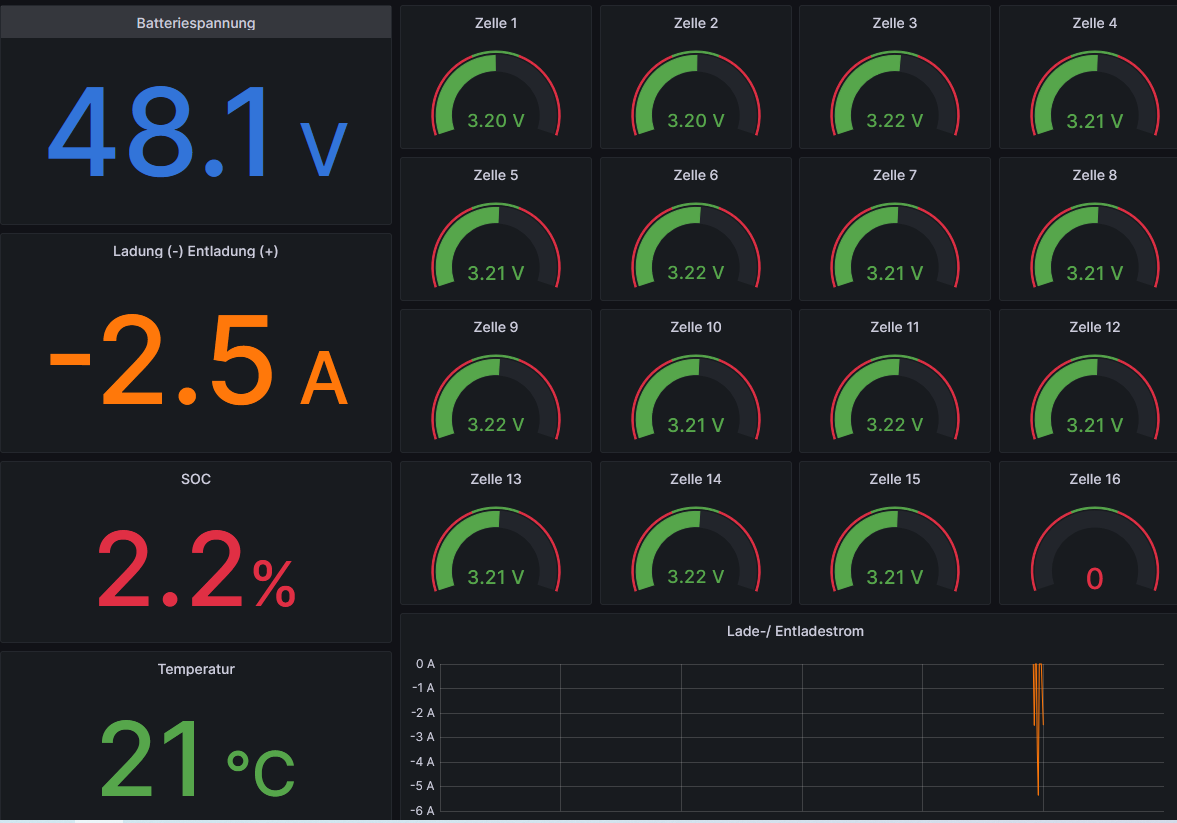Select the Zelle 2 gauge reading 3.20 V
This screenshot has width=1177, height=823.
click(695, 121)
